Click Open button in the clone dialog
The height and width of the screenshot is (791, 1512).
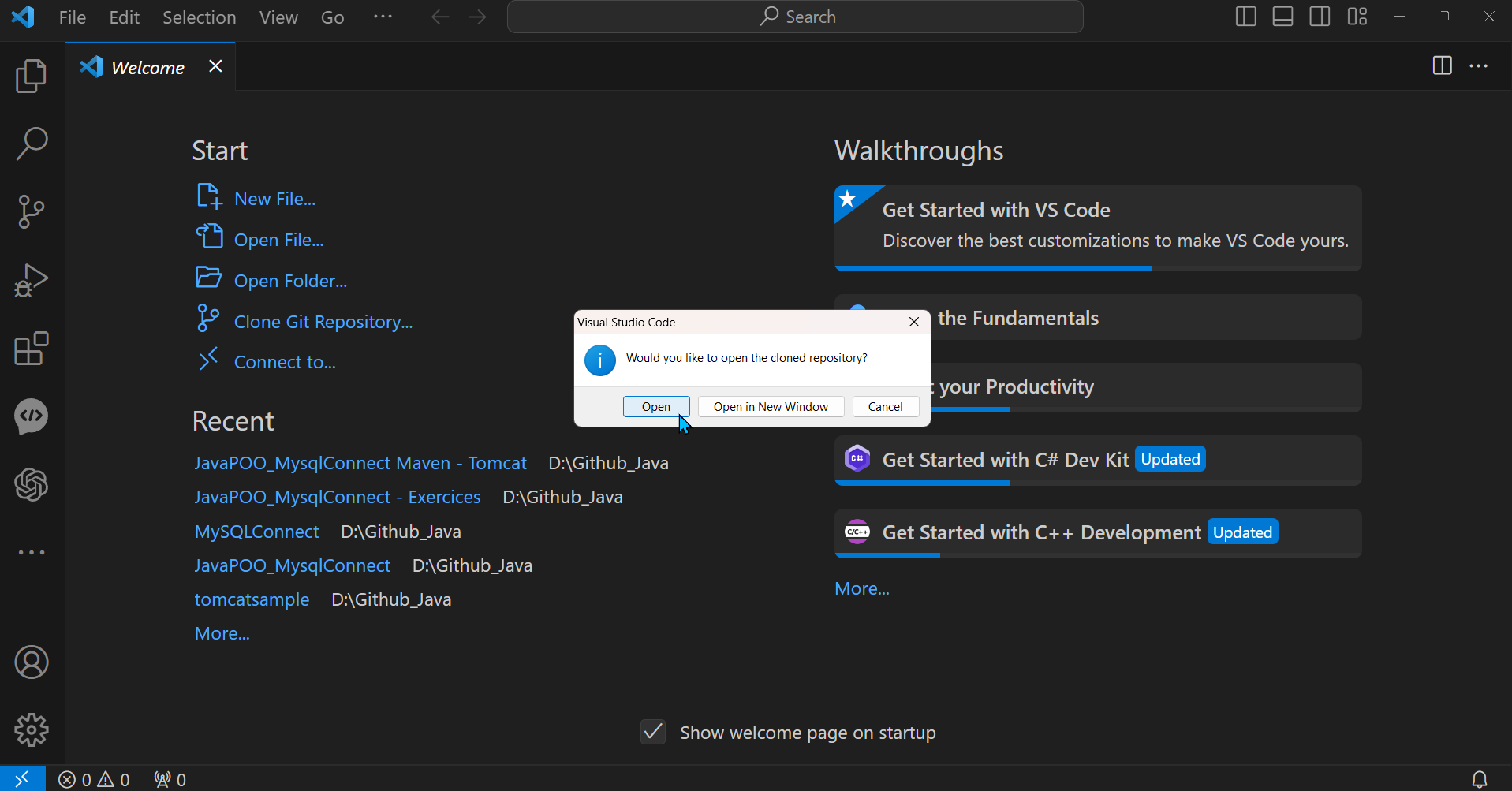pos(655,407)
